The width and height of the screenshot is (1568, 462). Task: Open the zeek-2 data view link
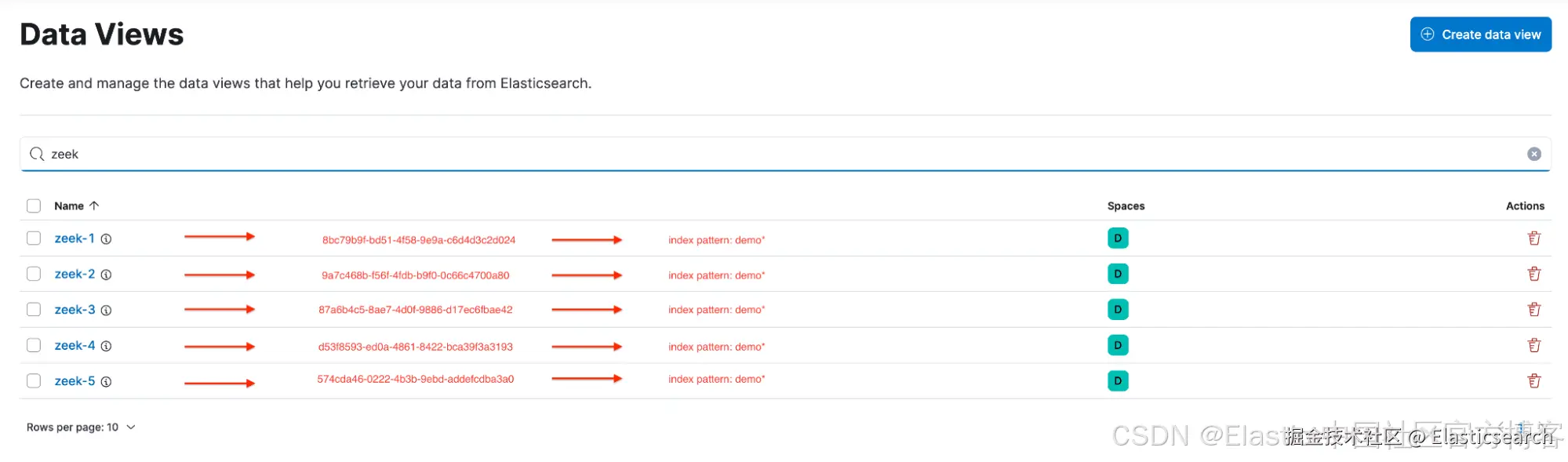tap(75, 274)
